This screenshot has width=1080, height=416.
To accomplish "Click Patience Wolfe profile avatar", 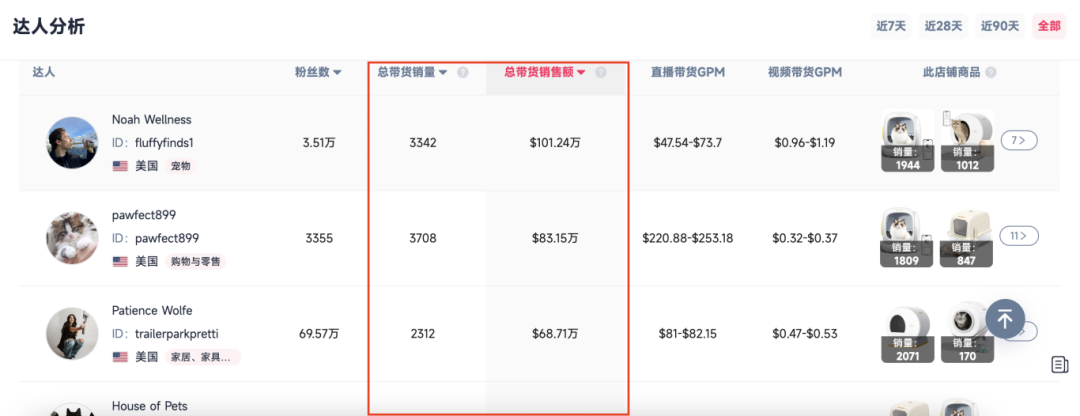I will [72, 334].
